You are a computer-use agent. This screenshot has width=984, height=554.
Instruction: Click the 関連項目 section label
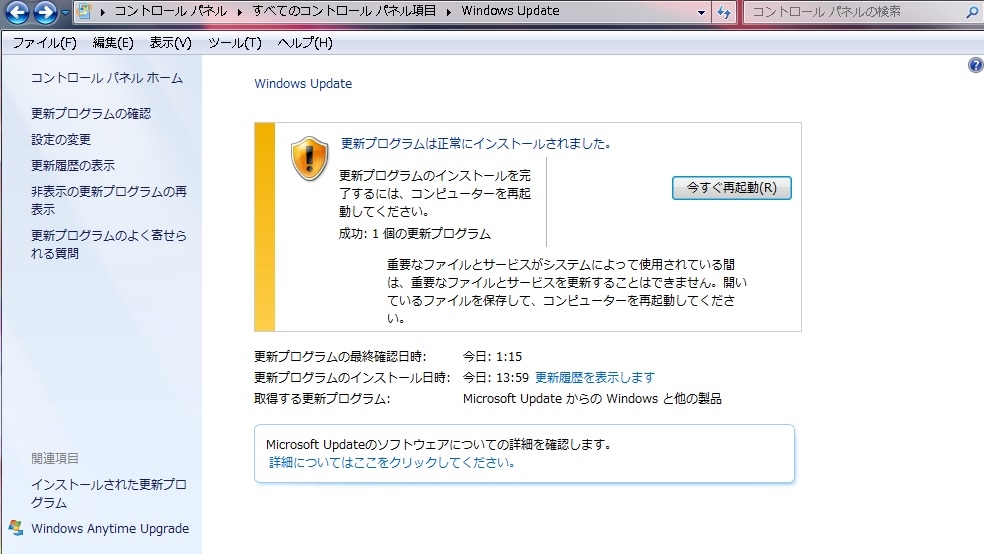pyautogui.click(x=55, y=459)
